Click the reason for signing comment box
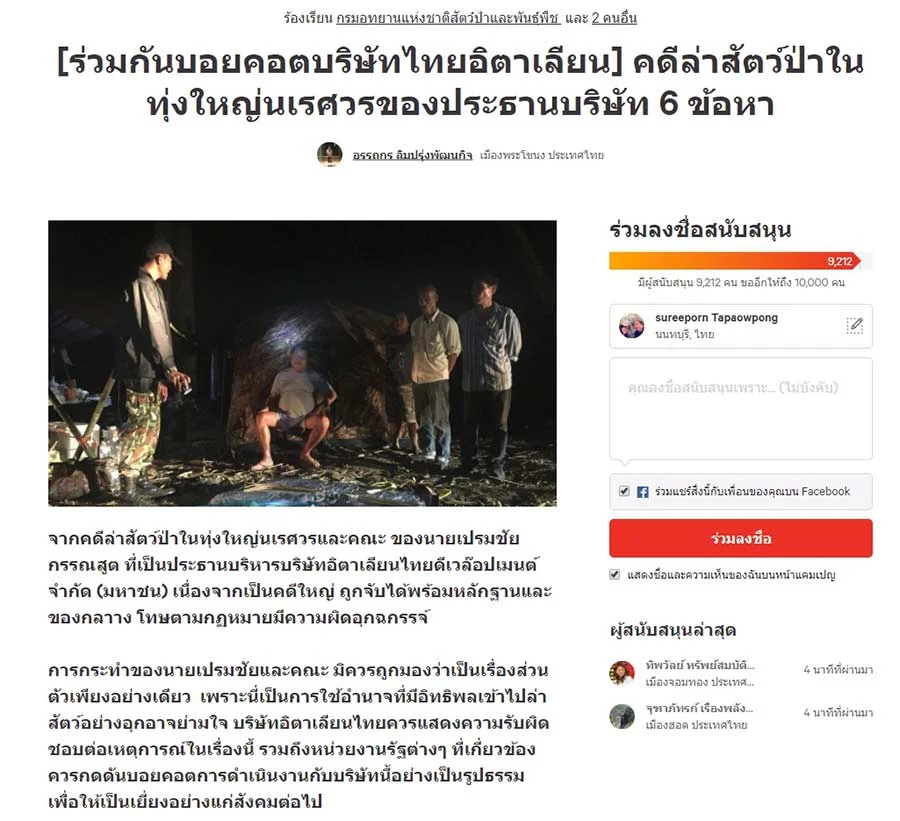The image size is (900, 821). 740,408
